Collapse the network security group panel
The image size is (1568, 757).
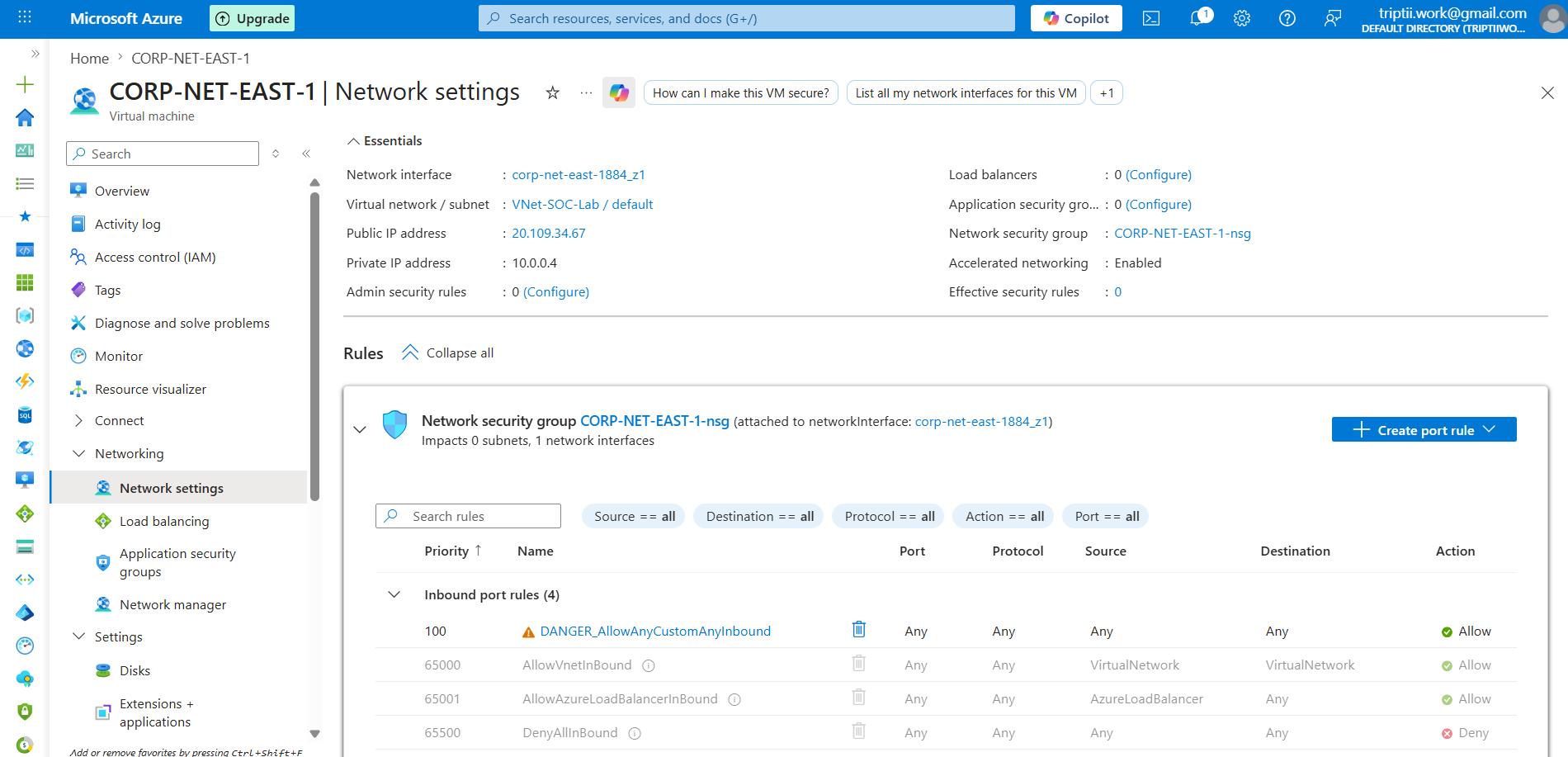pos(360,429)
